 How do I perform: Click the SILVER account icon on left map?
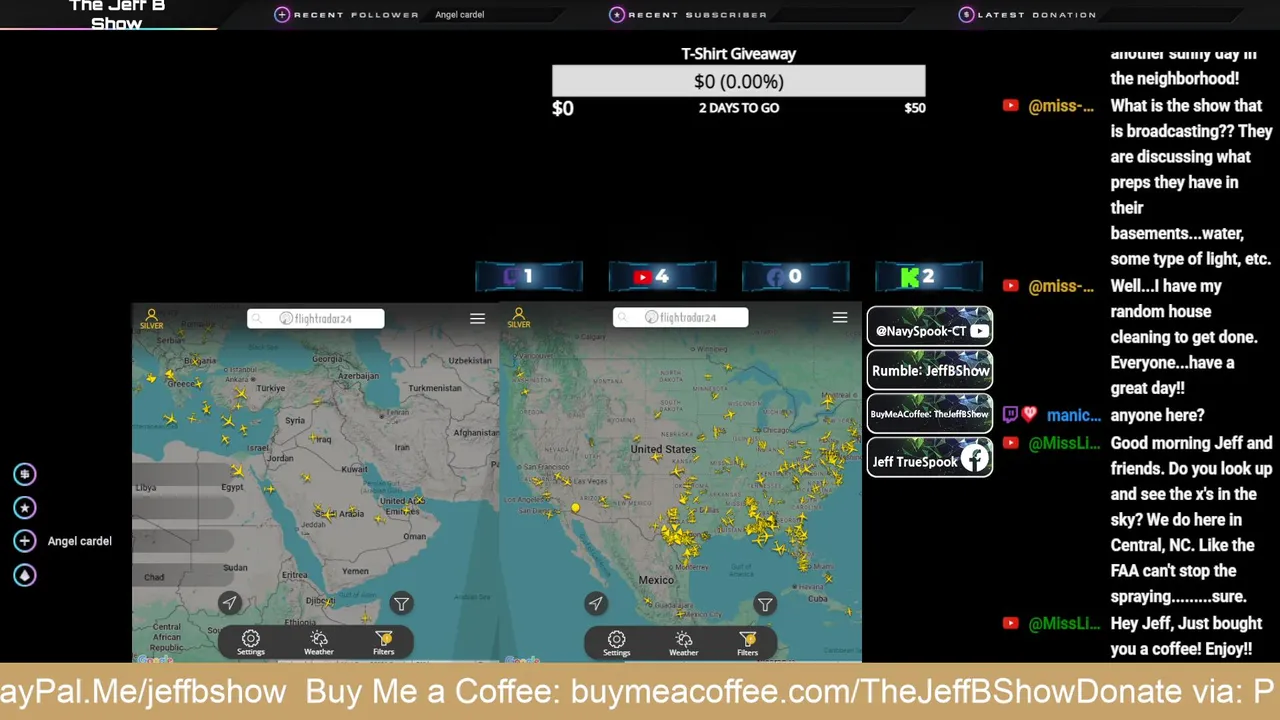point(152,319)
